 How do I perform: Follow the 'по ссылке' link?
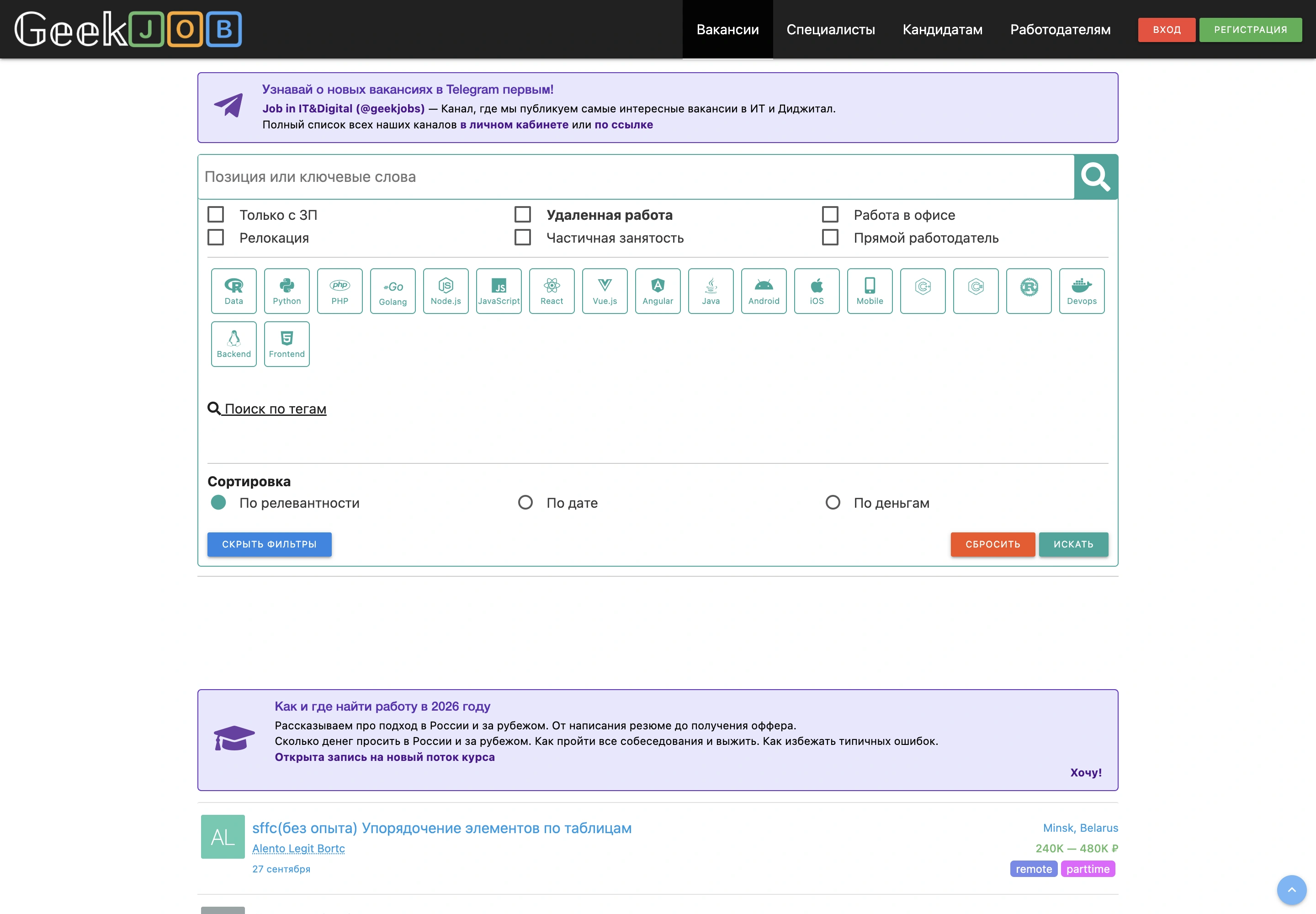point(624,124)
